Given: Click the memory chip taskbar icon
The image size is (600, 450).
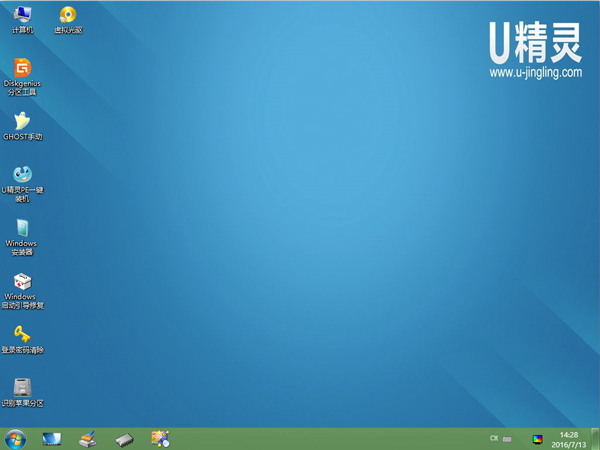Looking at the screenshot, I should (x=124, y=440).
